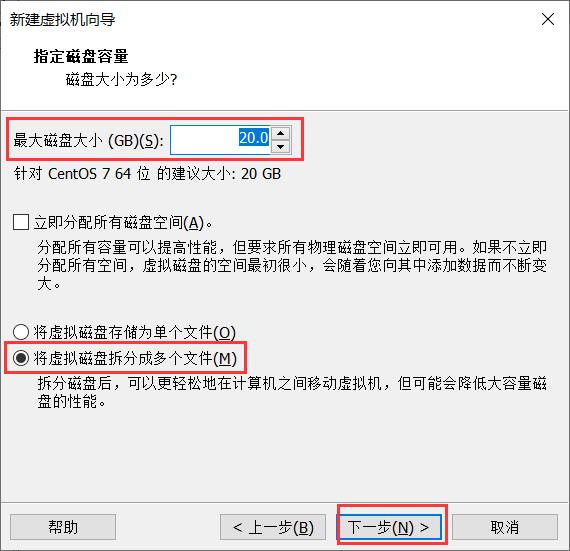Viewport: 570px width, 551px height.
Task: Cancel the wizard using 取消
Action: click(505, 527)
